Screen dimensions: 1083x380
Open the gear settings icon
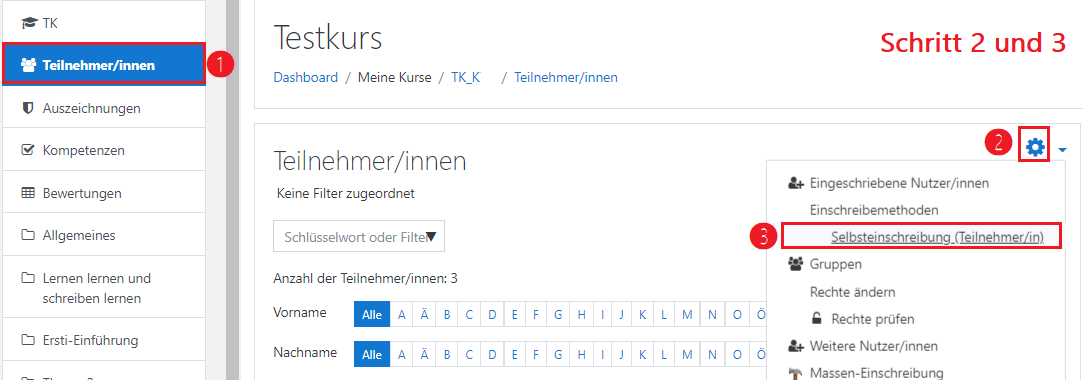1035,146
